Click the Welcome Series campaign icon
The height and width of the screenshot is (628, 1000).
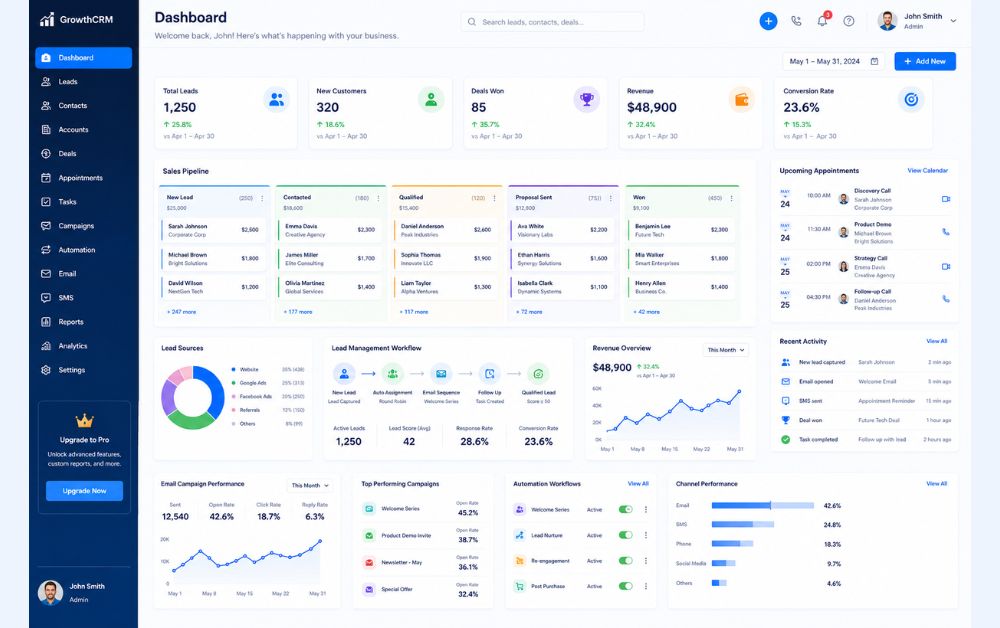pos(369,509)
